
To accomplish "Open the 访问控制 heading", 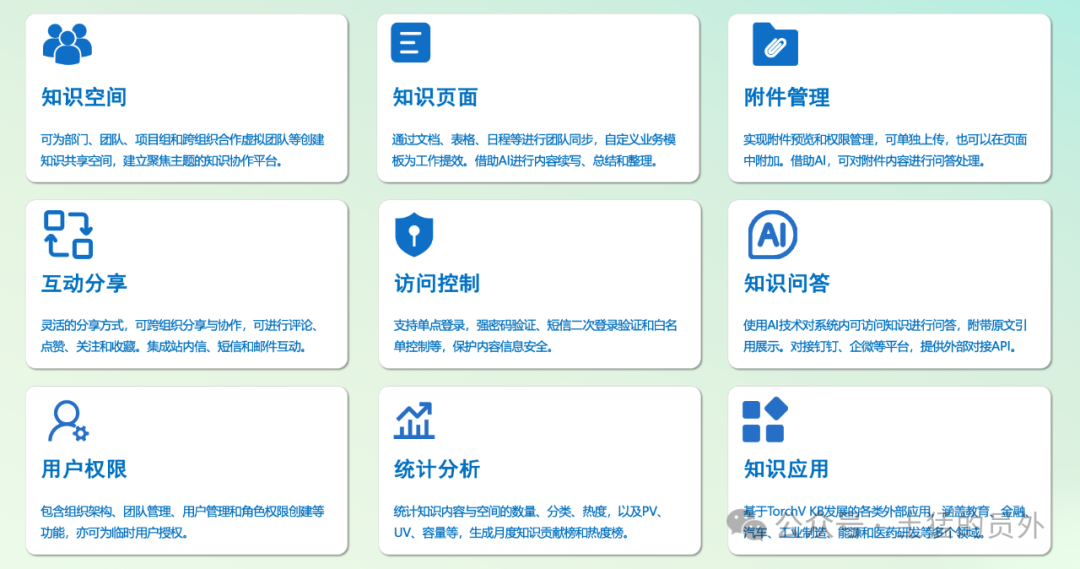I will point(437,283).
